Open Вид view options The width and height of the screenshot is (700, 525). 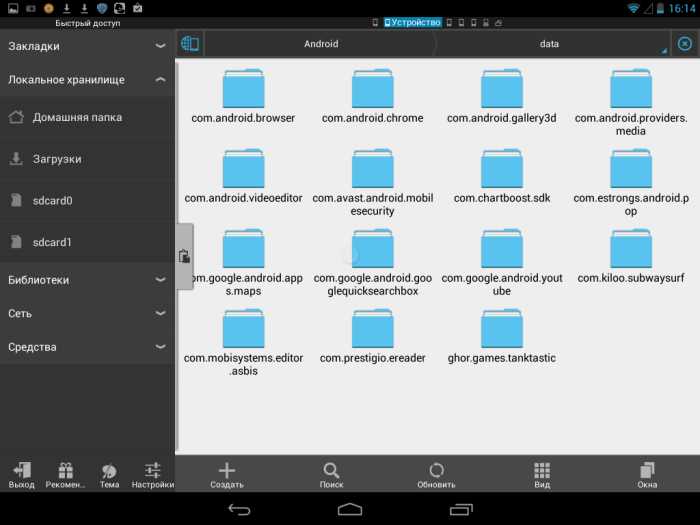point(542,475)
